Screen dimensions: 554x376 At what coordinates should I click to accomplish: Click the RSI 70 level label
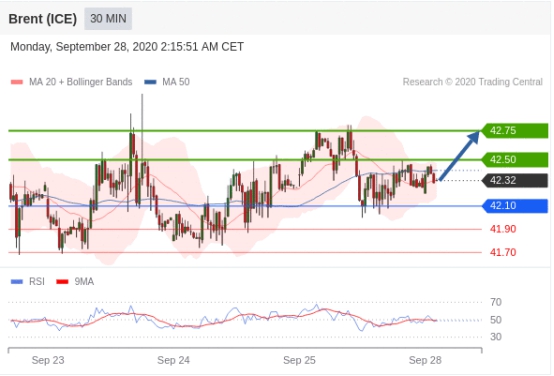[496, 302]
